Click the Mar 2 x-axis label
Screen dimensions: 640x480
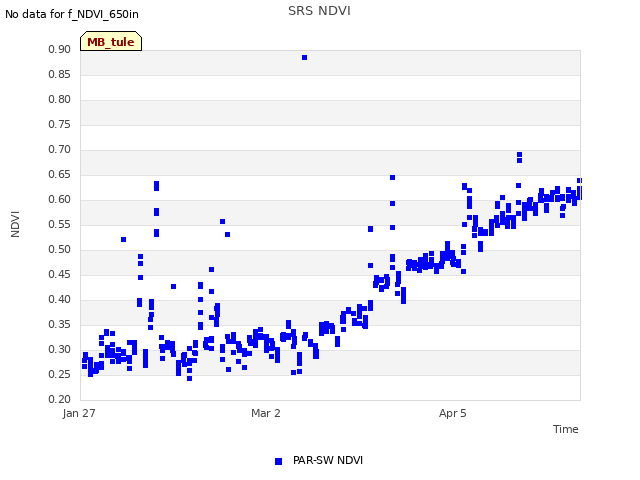pyautogui.click(x=266, y=413)
